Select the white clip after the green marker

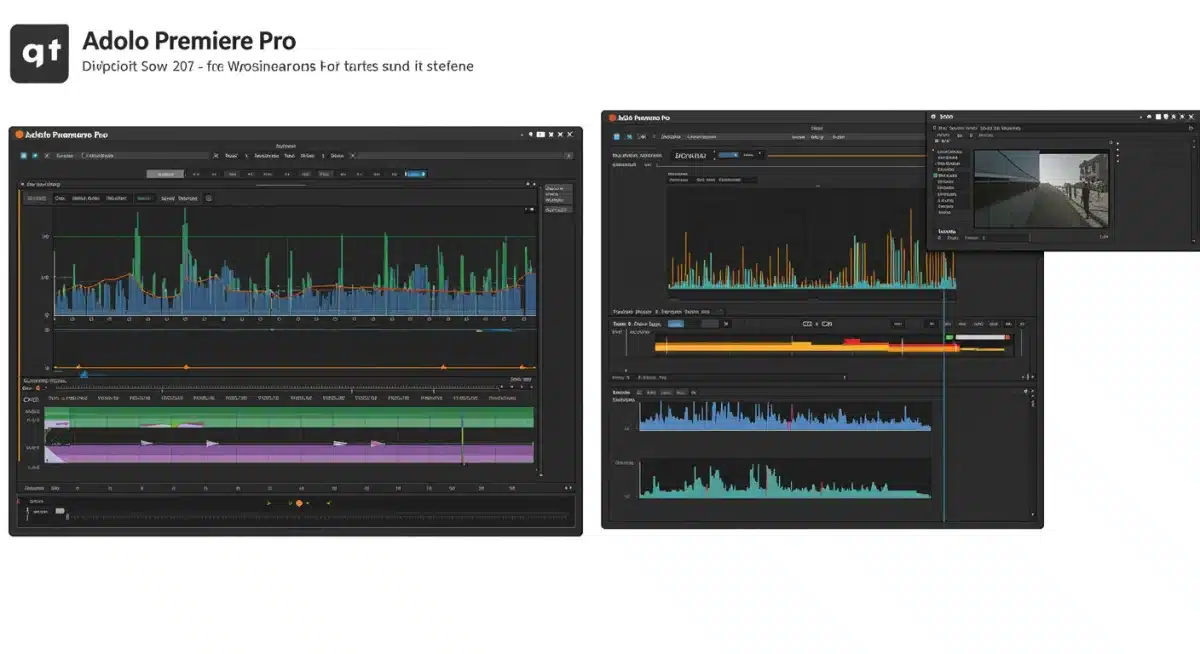pos(980,337)
